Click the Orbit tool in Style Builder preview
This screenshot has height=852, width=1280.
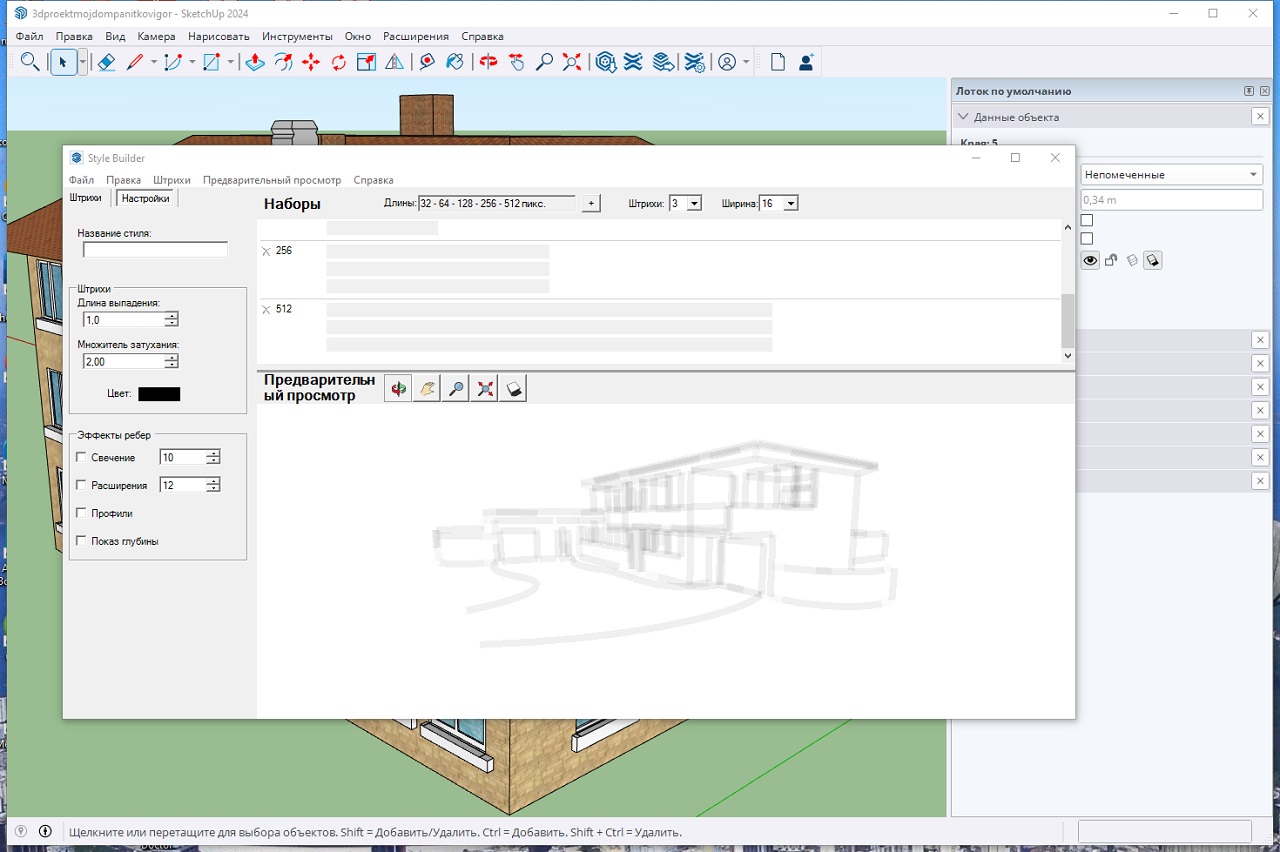pos(398,389)
